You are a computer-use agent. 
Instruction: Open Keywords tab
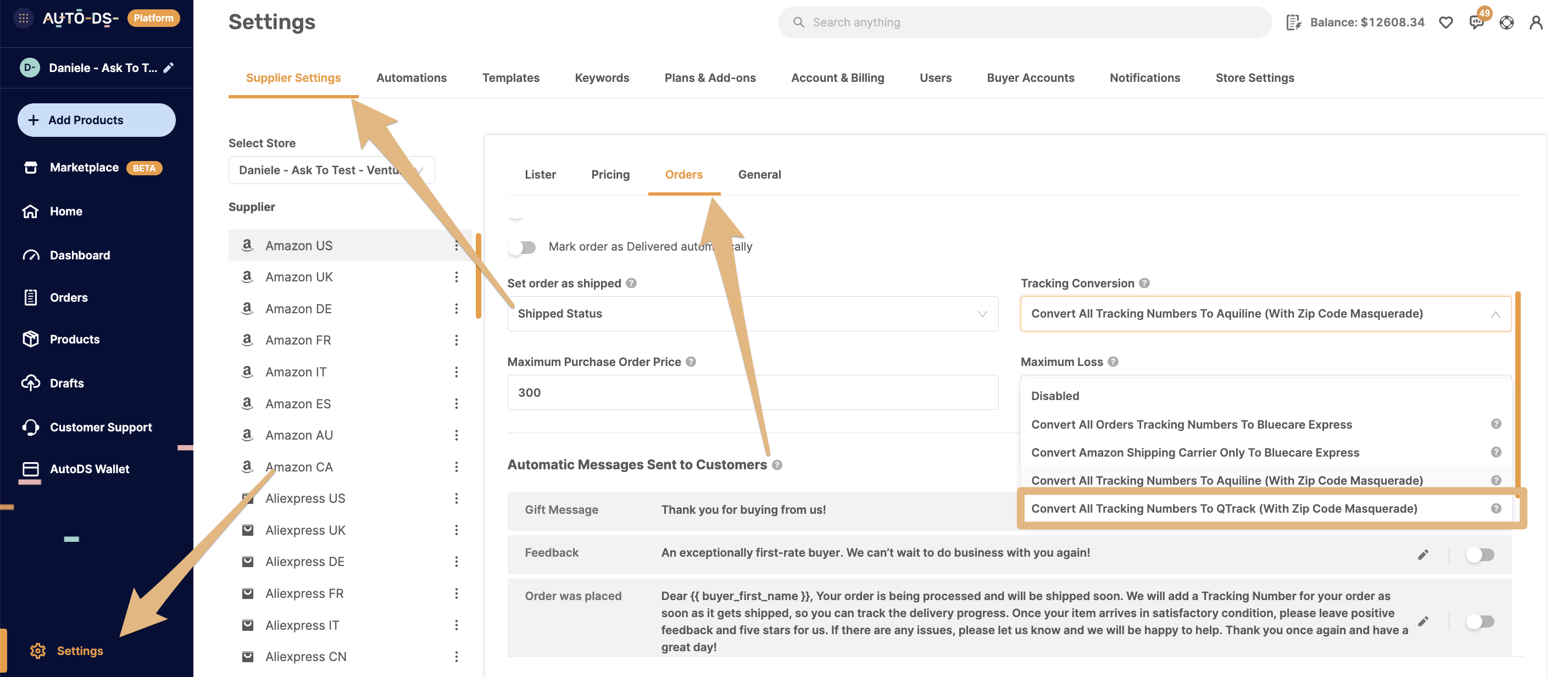coord(602,78)
